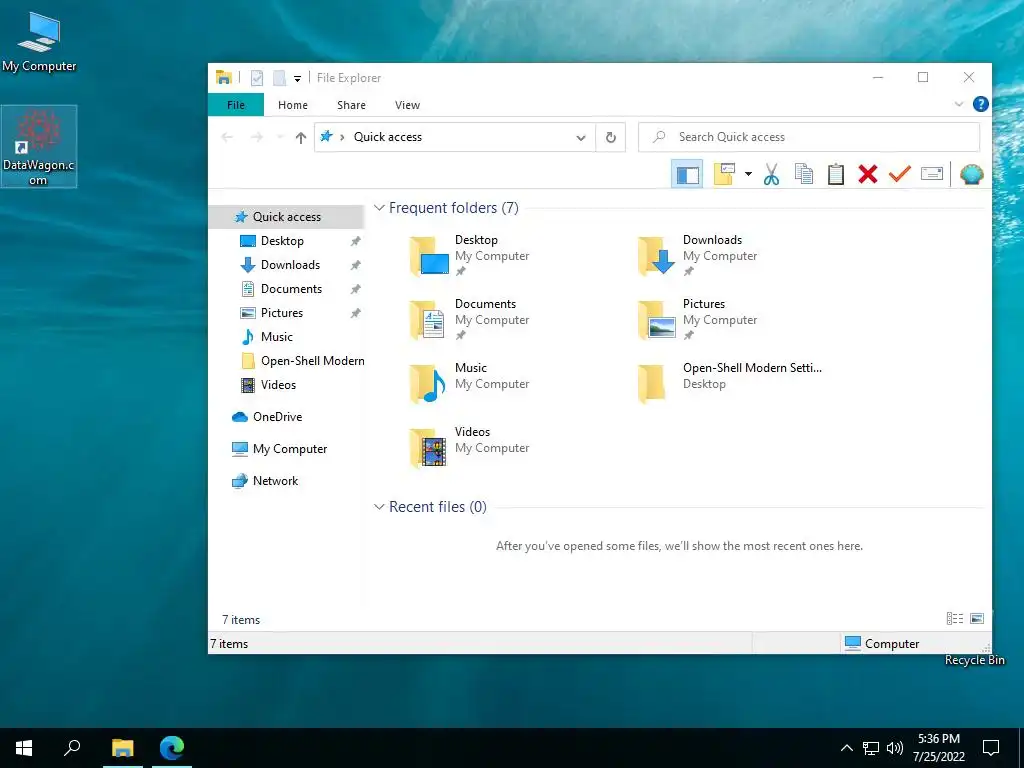Open the Windows Start menu
Screen dimensions: 1024x768
(x=24, y=748)
